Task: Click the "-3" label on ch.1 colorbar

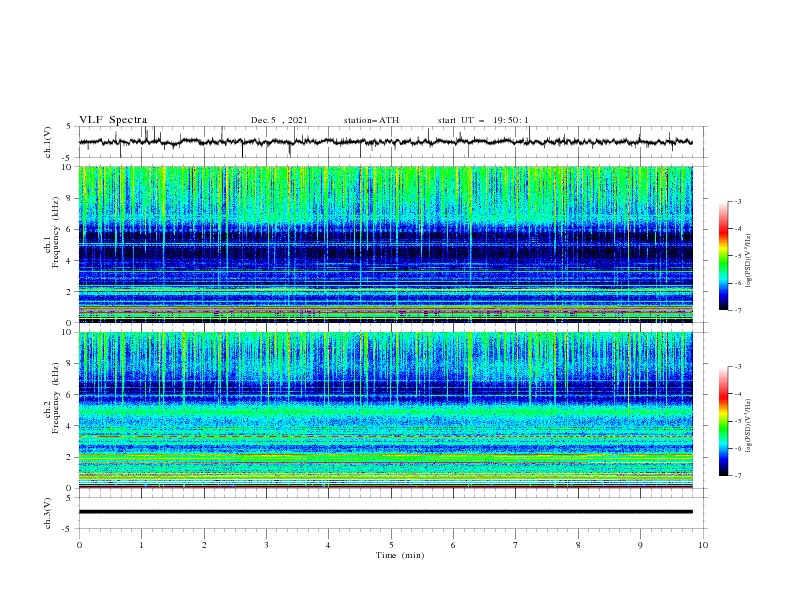Action: [737, 201]
